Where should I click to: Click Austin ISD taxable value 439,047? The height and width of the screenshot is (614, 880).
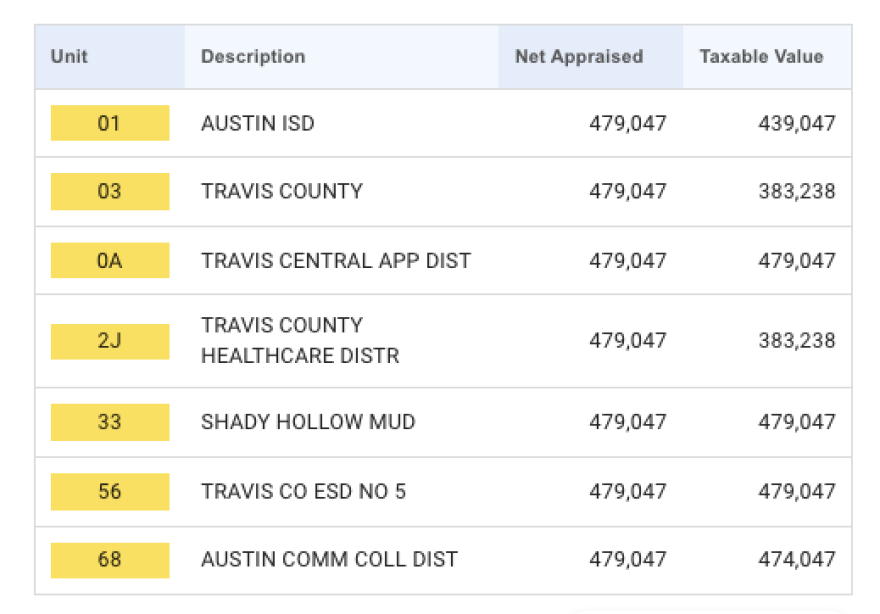[x=796, y=123]
